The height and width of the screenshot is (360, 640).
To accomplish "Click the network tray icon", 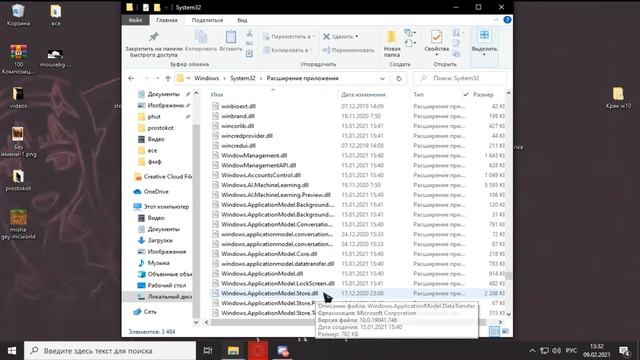I will coord(544,351).
